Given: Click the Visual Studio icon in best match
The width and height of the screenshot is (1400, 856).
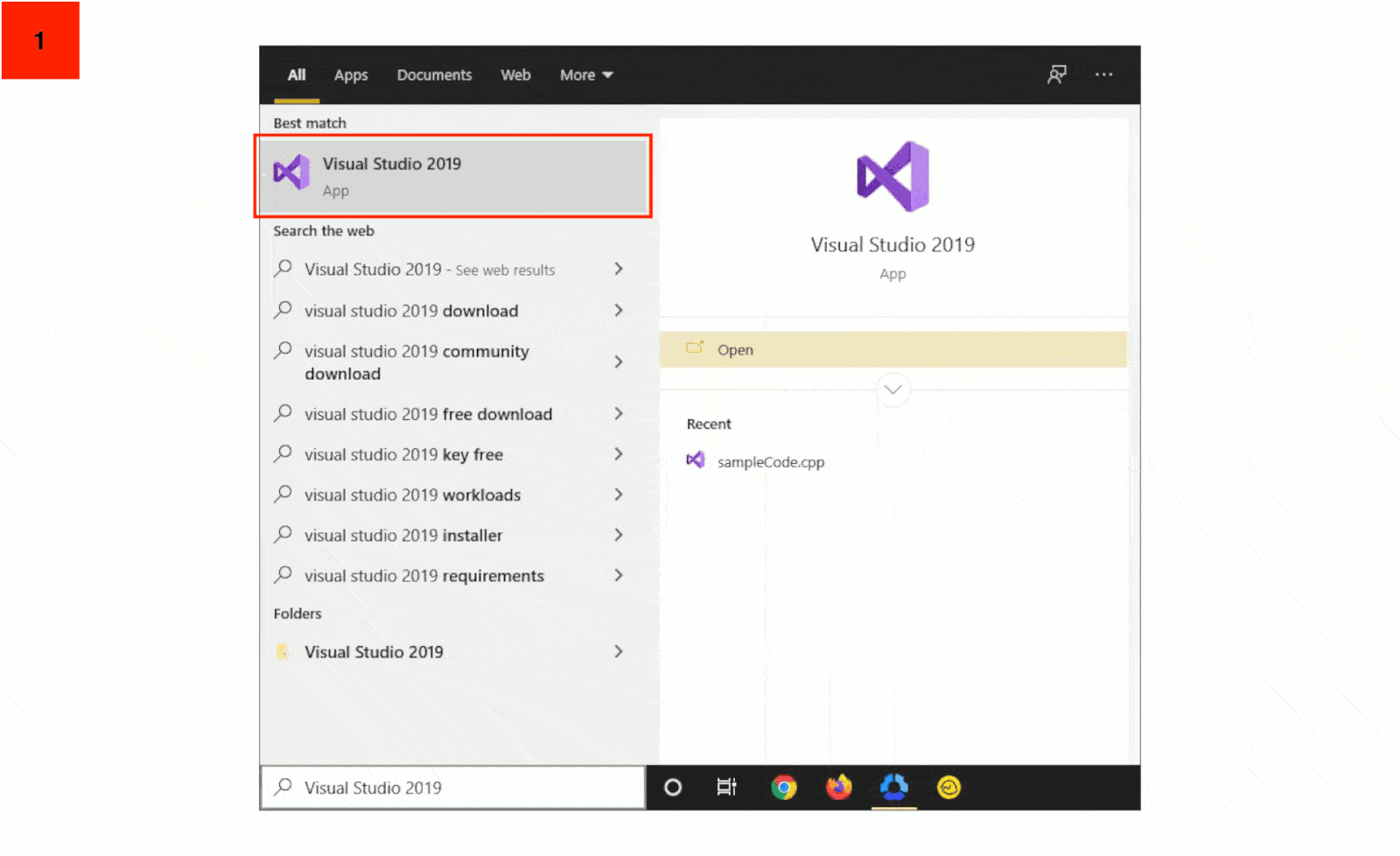Looking at the screenshot, I should click(x=291, y=172).
